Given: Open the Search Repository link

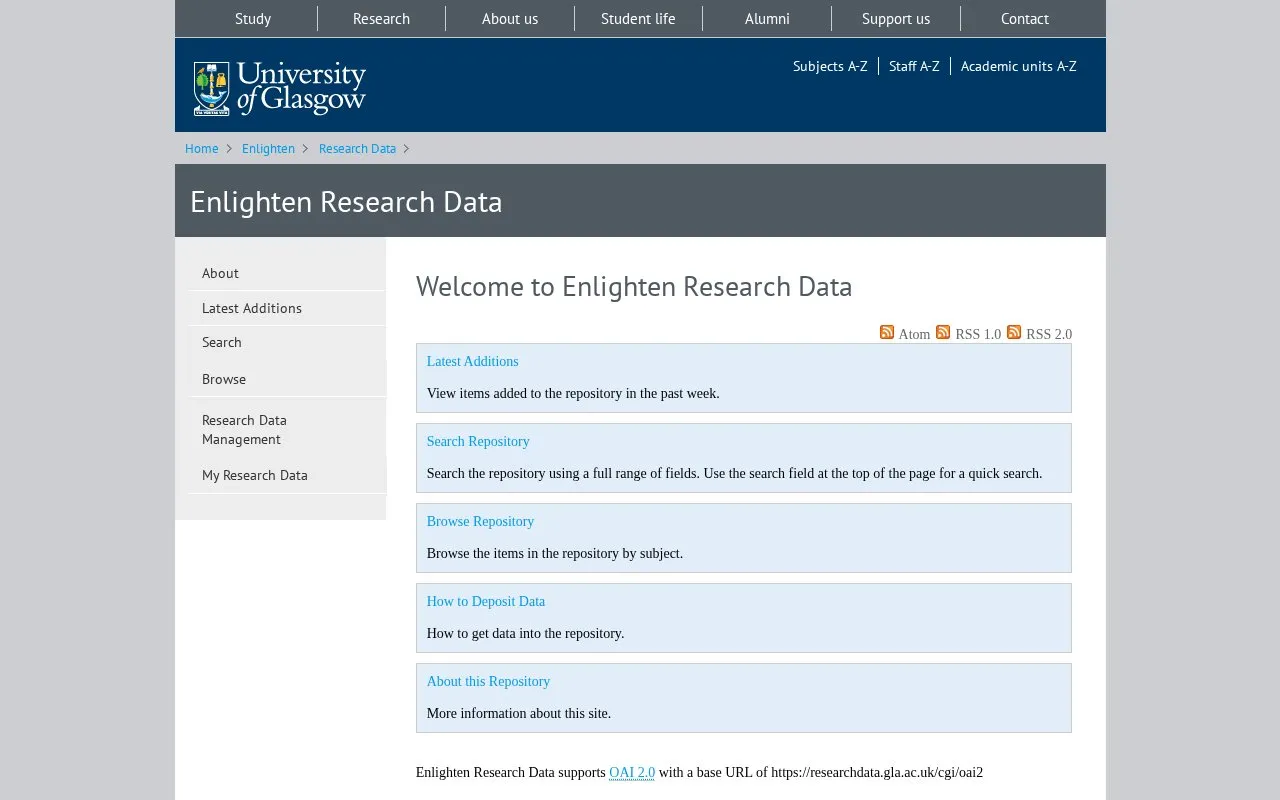Looking at the screenshot, I should pos(478,441).
